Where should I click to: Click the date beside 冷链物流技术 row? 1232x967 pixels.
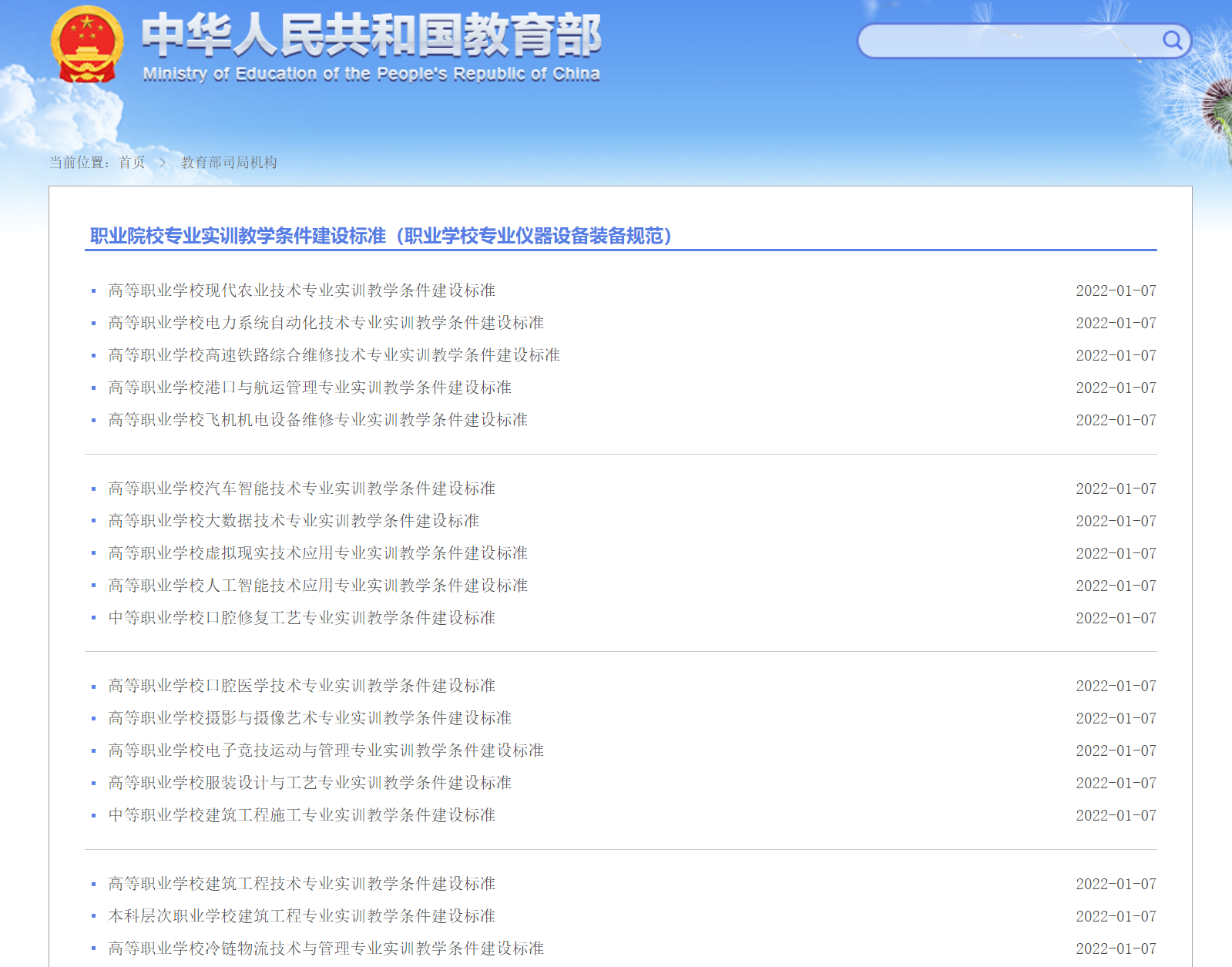pos(1116,949)
